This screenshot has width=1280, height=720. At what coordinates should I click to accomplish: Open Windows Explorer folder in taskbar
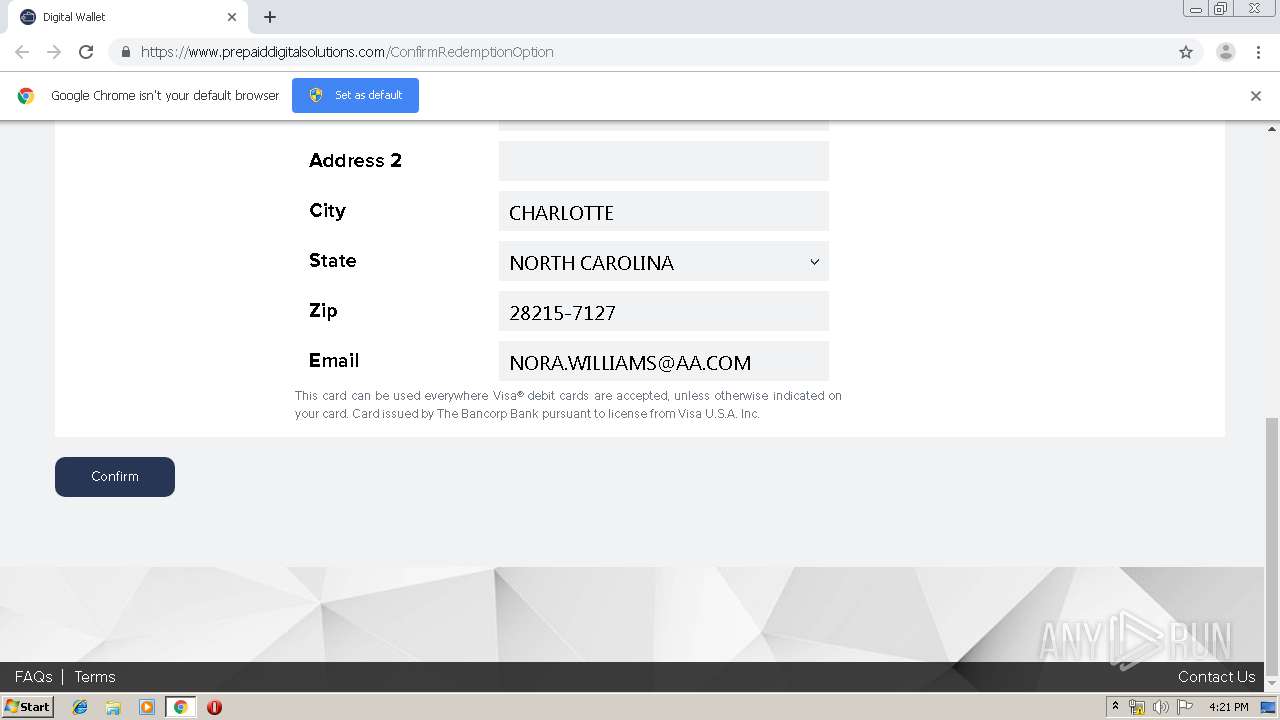113,707
